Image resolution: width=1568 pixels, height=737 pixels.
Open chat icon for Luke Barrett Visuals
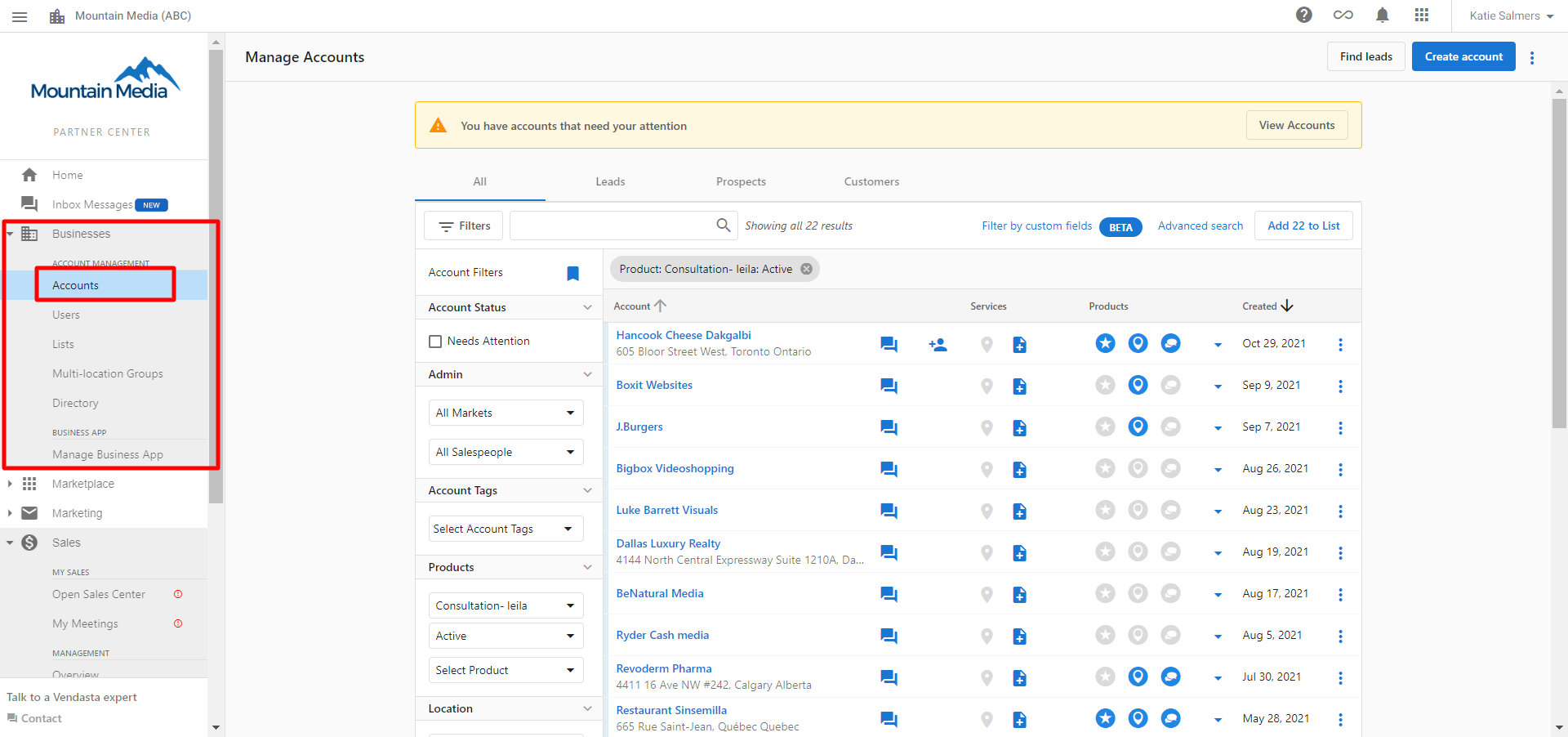(889, 511)
